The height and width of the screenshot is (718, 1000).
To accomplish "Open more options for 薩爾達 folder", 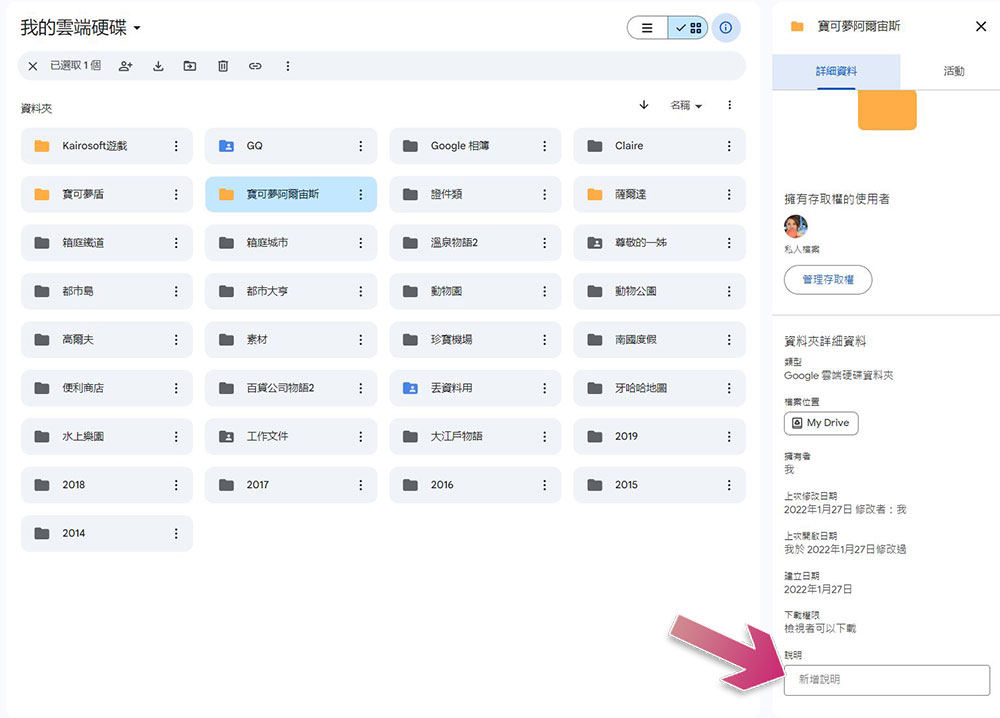I will pos(729,194).
